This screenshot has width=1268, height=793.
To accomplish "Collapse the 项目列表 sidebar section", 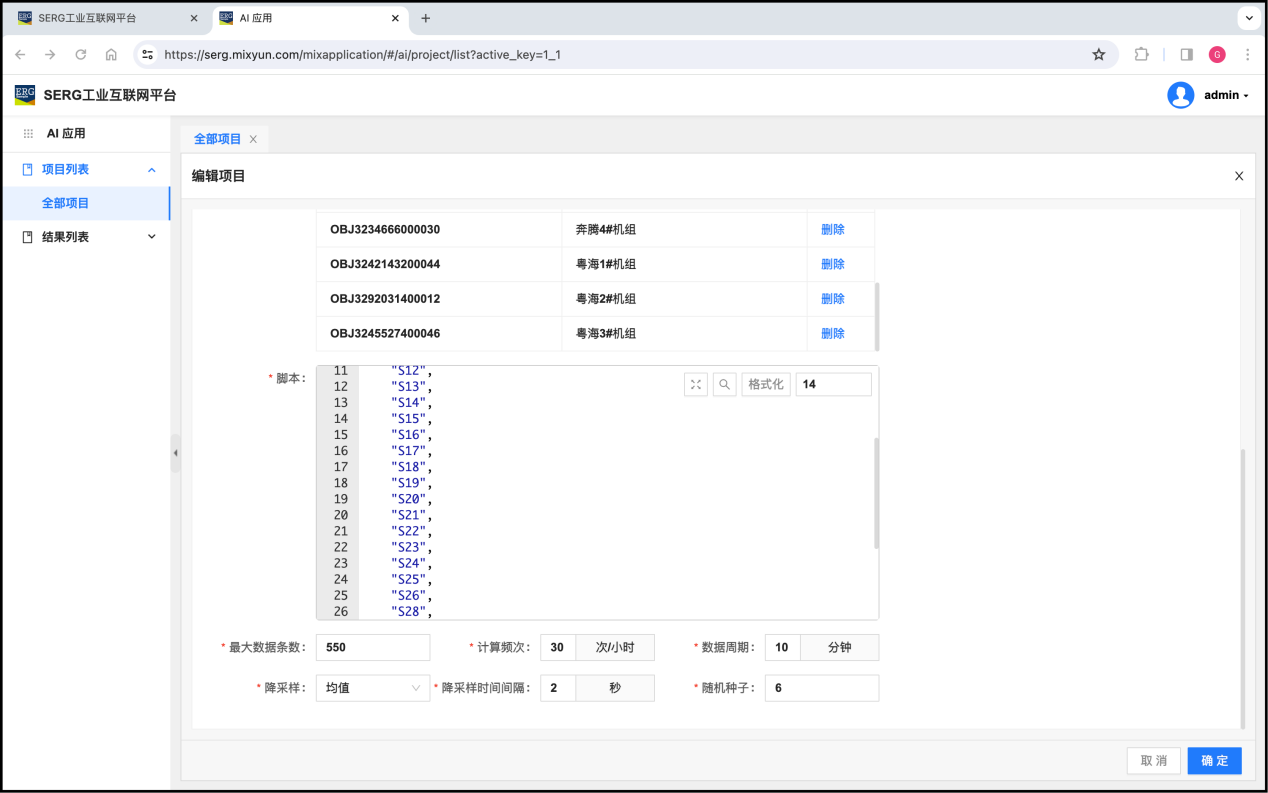I will coord(151,170).
